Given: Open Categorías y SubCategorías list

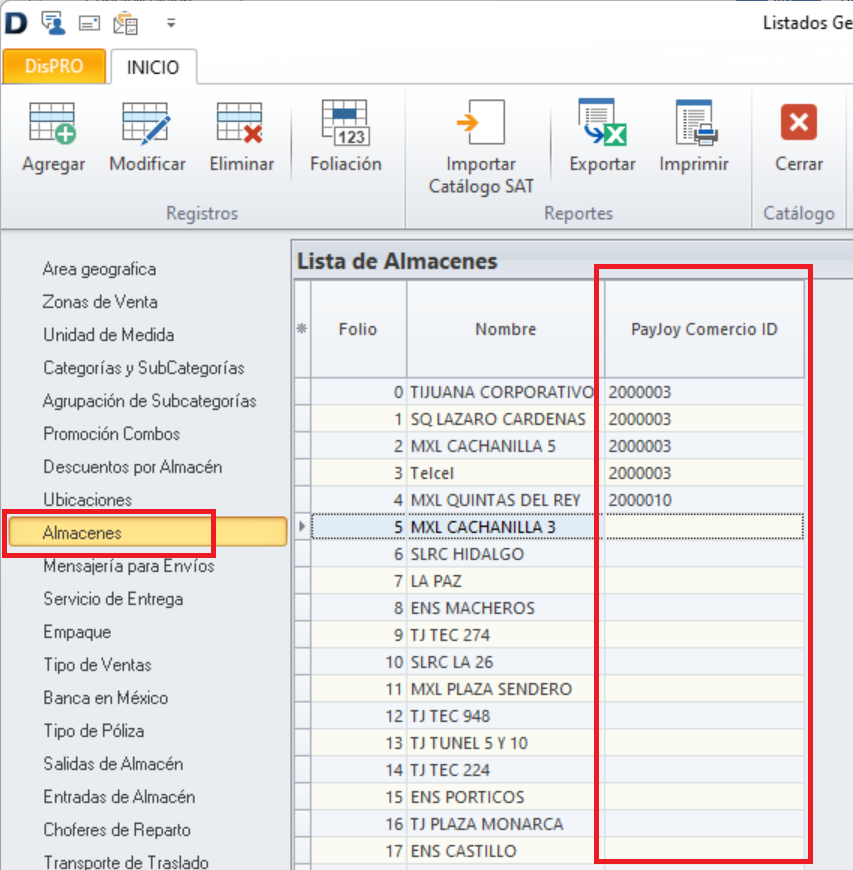Looking at the screenshot, I should 143,368.
